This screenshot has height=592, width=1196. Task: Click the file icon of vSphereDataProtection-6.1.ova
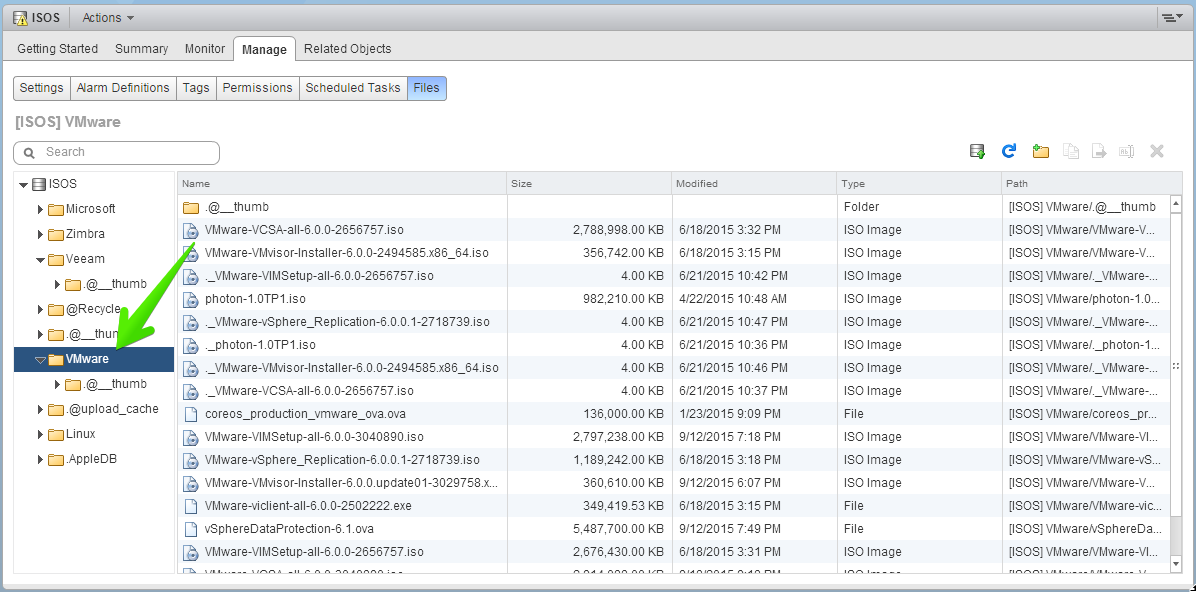[191, 529]
